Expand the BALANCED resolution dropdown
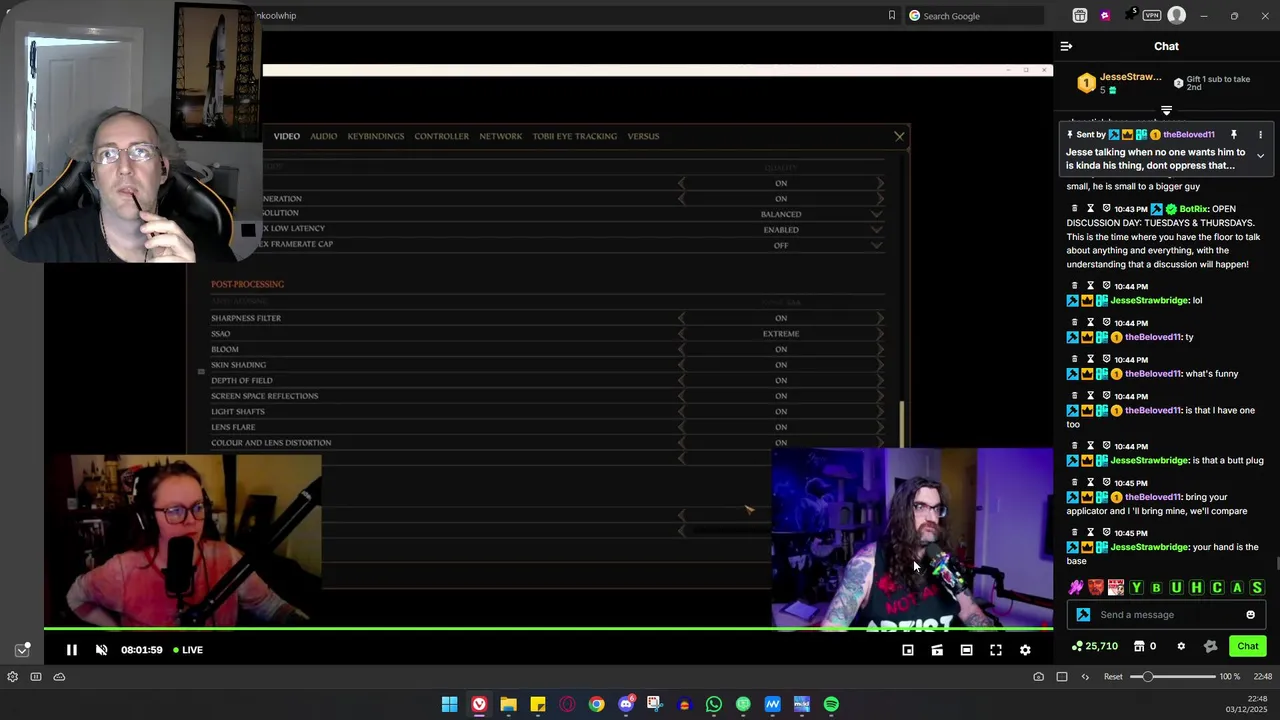This screenshot has height=720, width=1280. coord(877,214)
